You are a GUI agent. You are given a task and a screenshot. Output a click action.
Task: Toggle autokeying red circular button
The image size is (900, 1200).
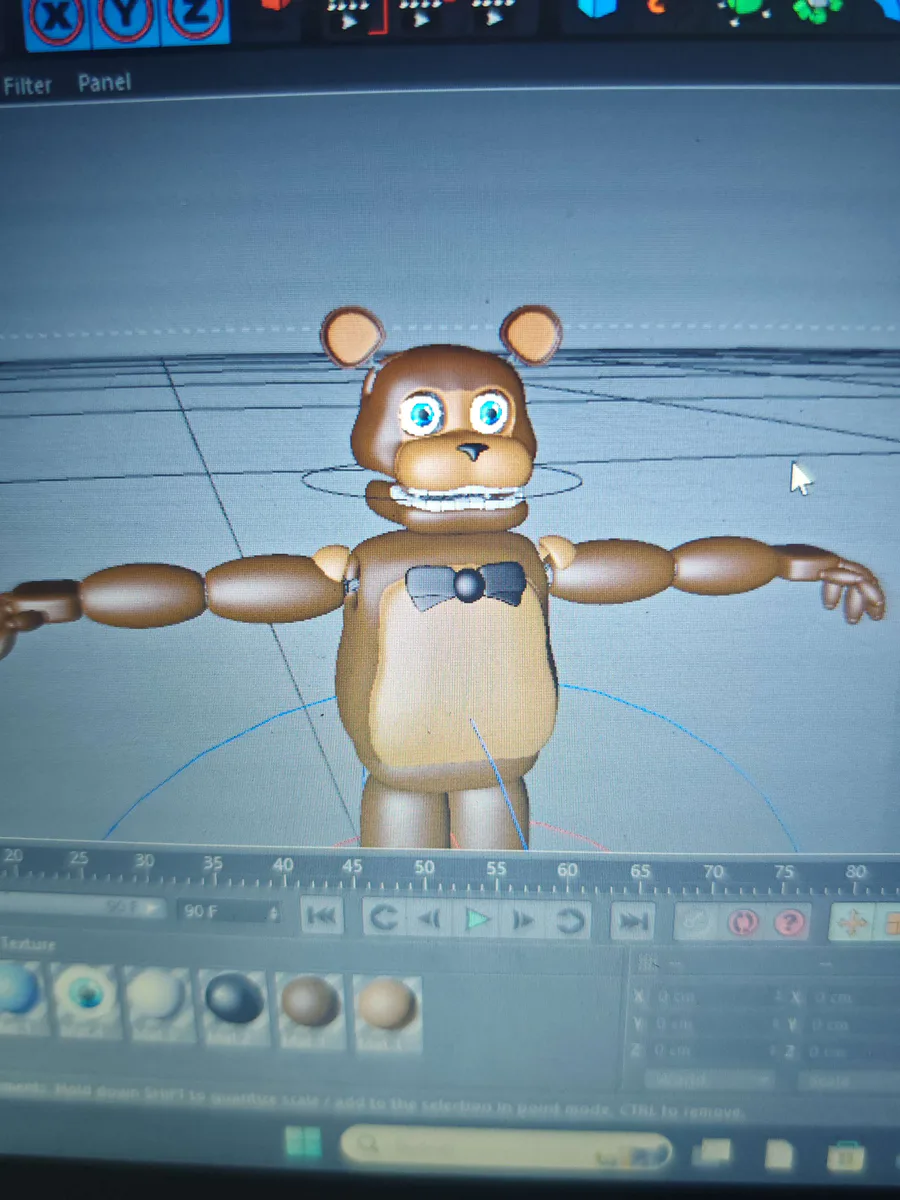pyautogui.click(x=742, y=923)
